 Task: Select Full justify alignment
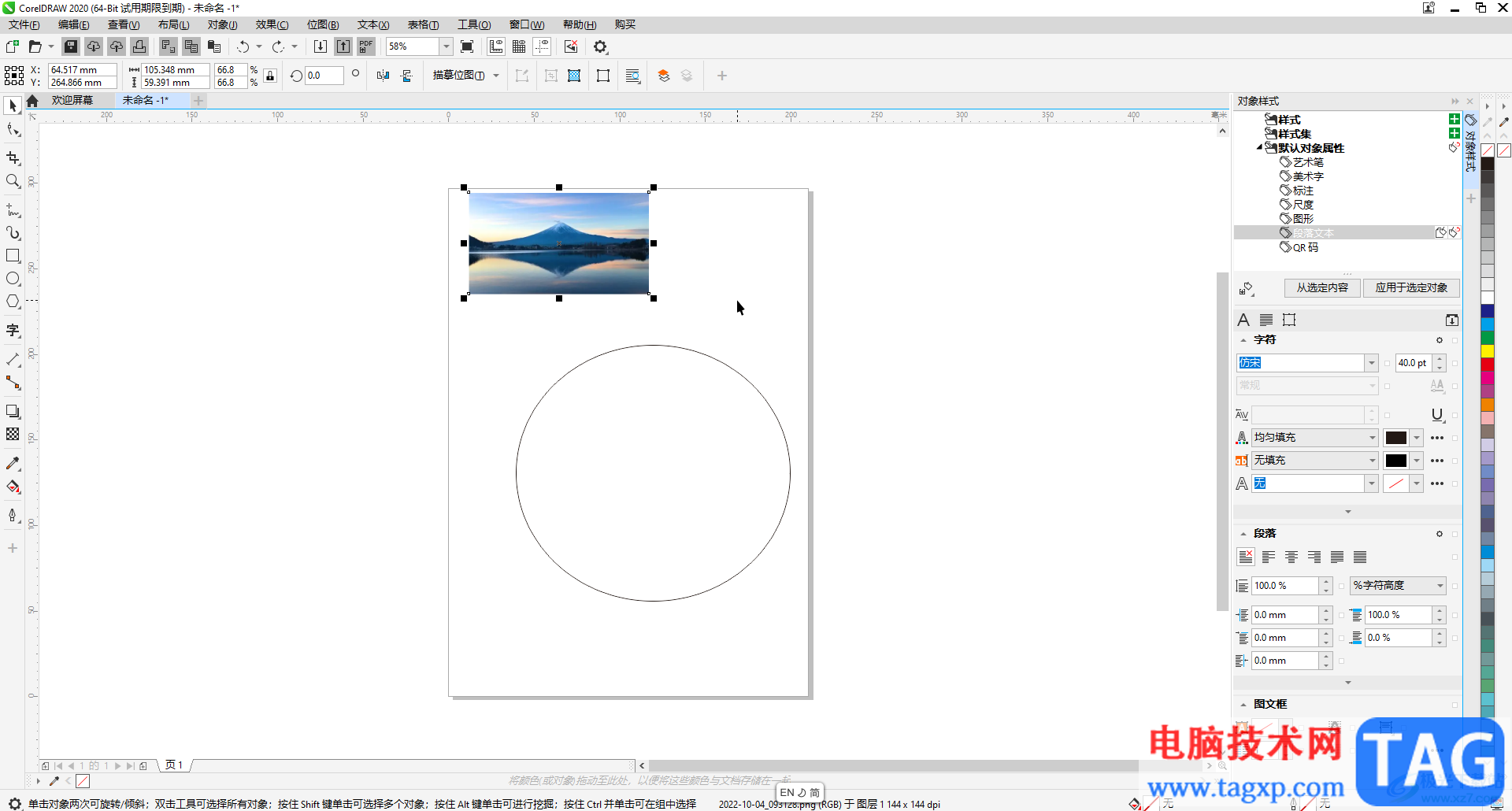click(x=1337, y=557)
